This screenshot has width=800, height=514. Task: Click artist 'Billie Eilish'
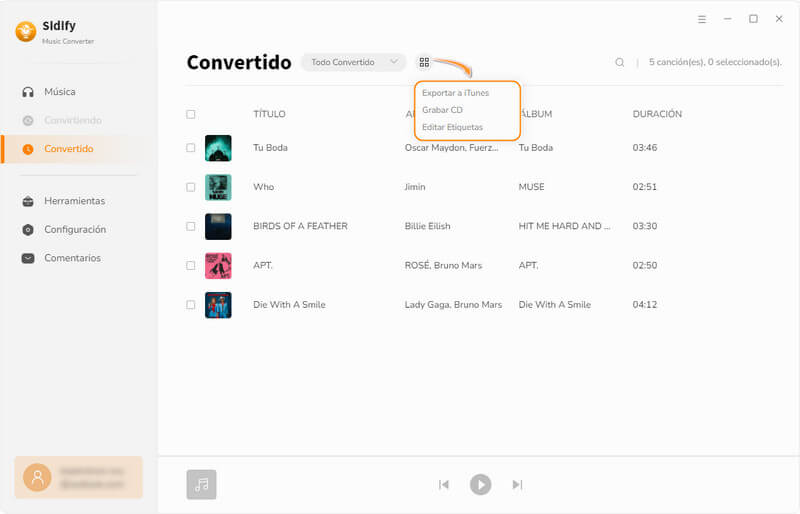coord(428,227)
